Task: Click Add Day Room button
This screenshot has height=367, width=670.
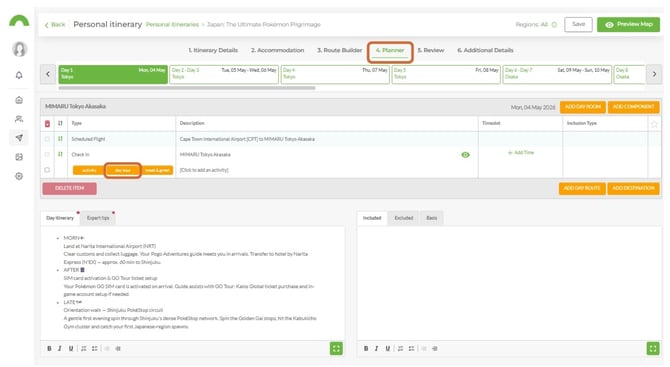Action: tap(582, 107)
